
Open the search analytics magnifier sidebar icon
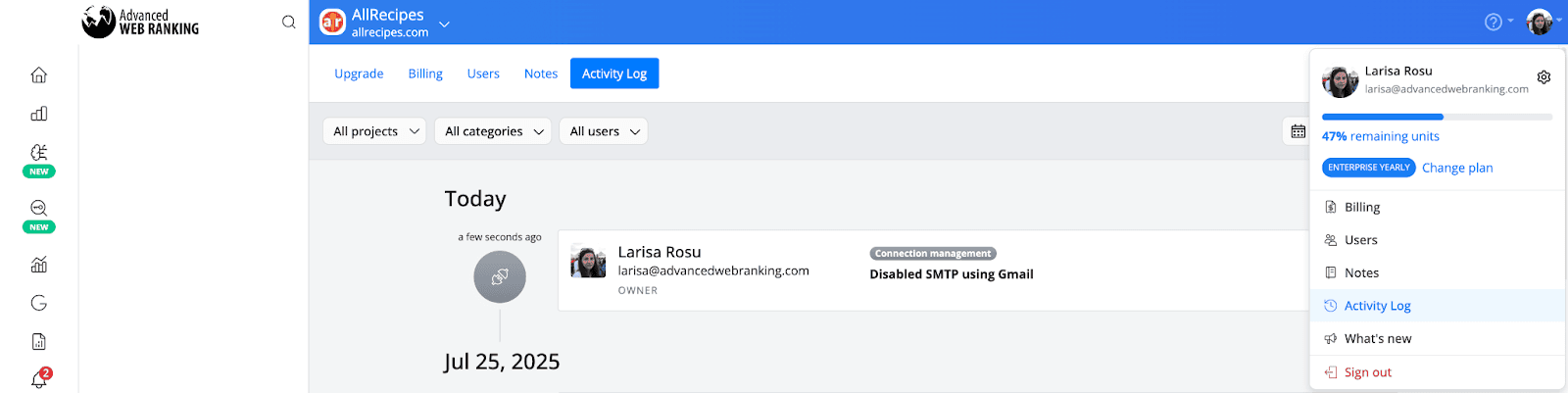(x=39, y=208)
